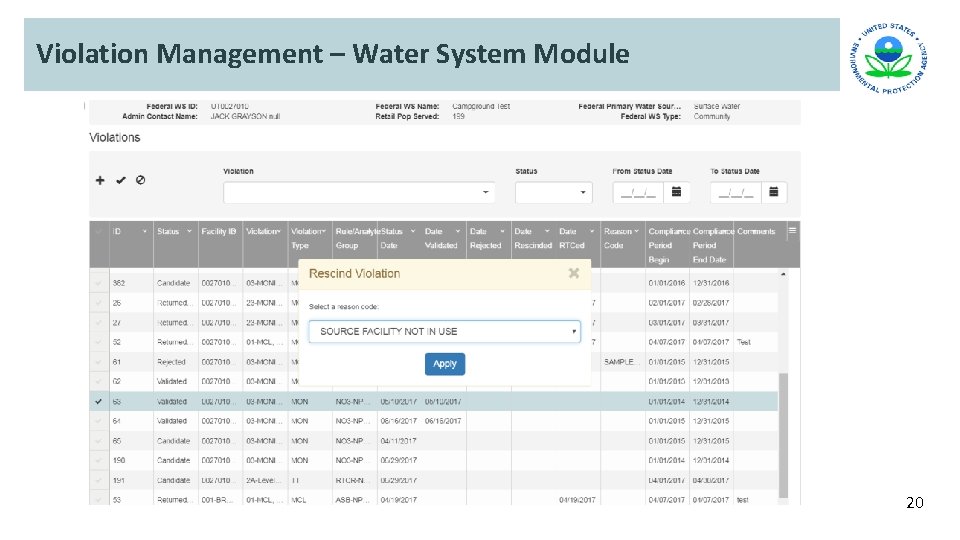960x540 pixels.
Task: Click the EPA logo
Action: click(x=888, y=58)
